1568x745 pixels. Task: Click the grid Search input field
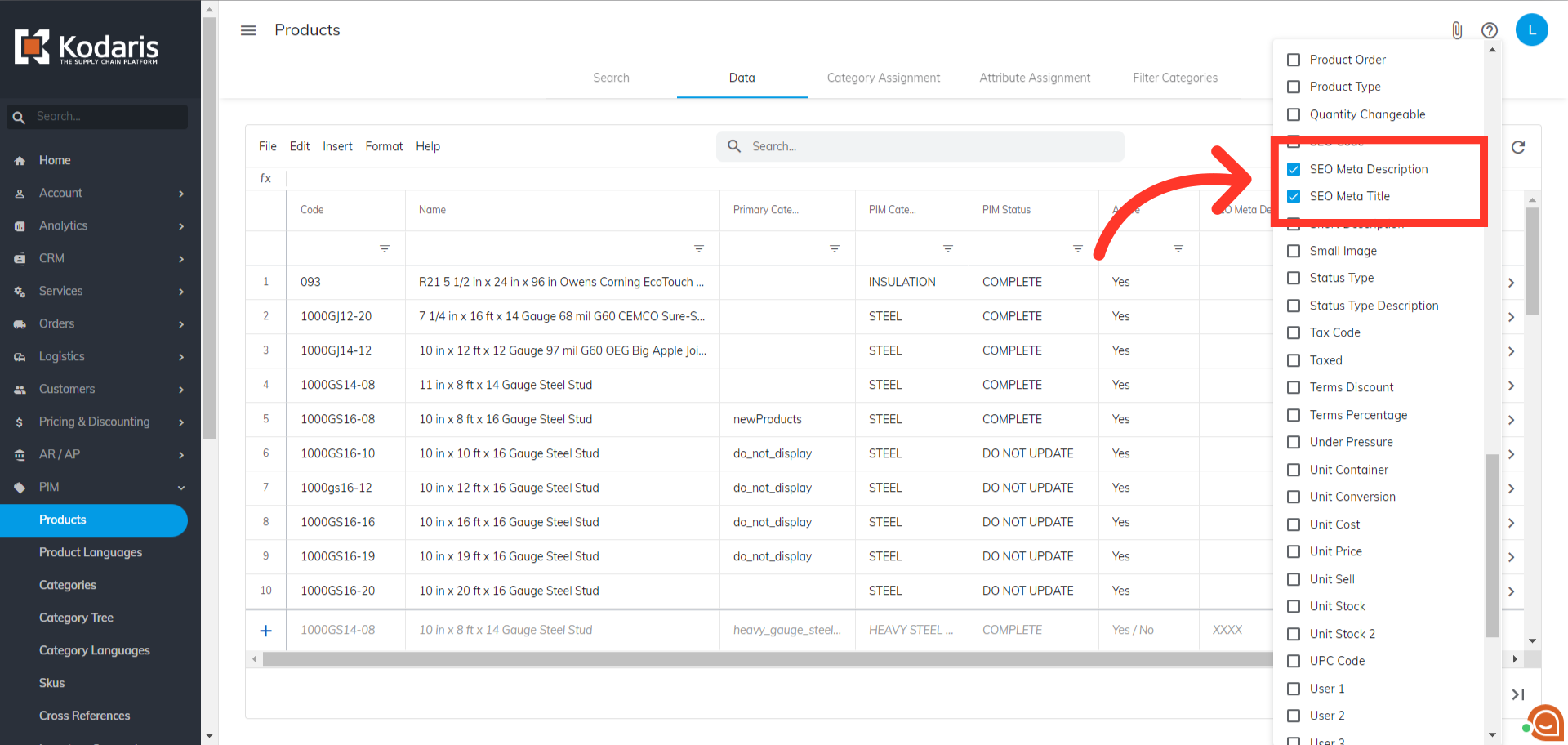pos(920,146)
